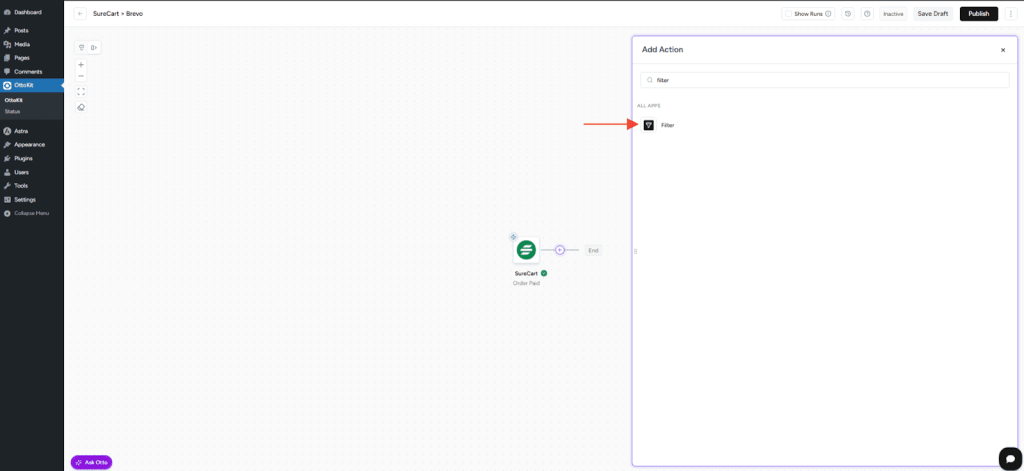Toggle the Inactive workflow status

click(893, 14)
